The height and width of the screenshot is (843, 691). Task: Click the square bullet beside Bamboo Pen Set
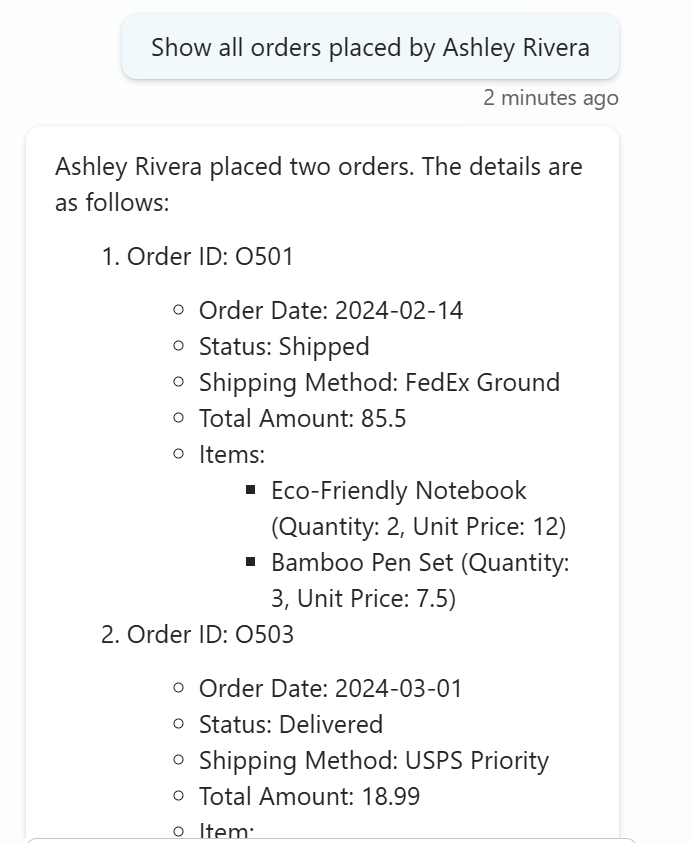(x=250, y=563)
